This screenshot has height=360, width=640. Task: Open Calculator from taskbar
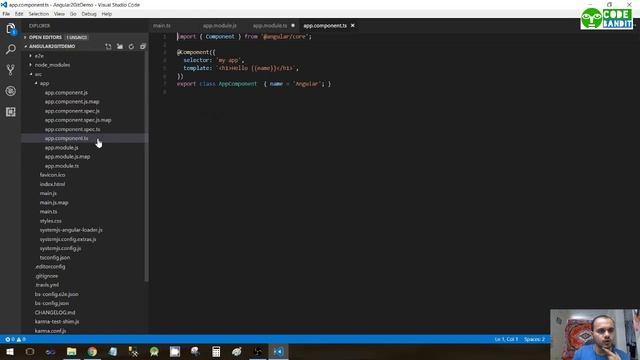click(216, 351)
